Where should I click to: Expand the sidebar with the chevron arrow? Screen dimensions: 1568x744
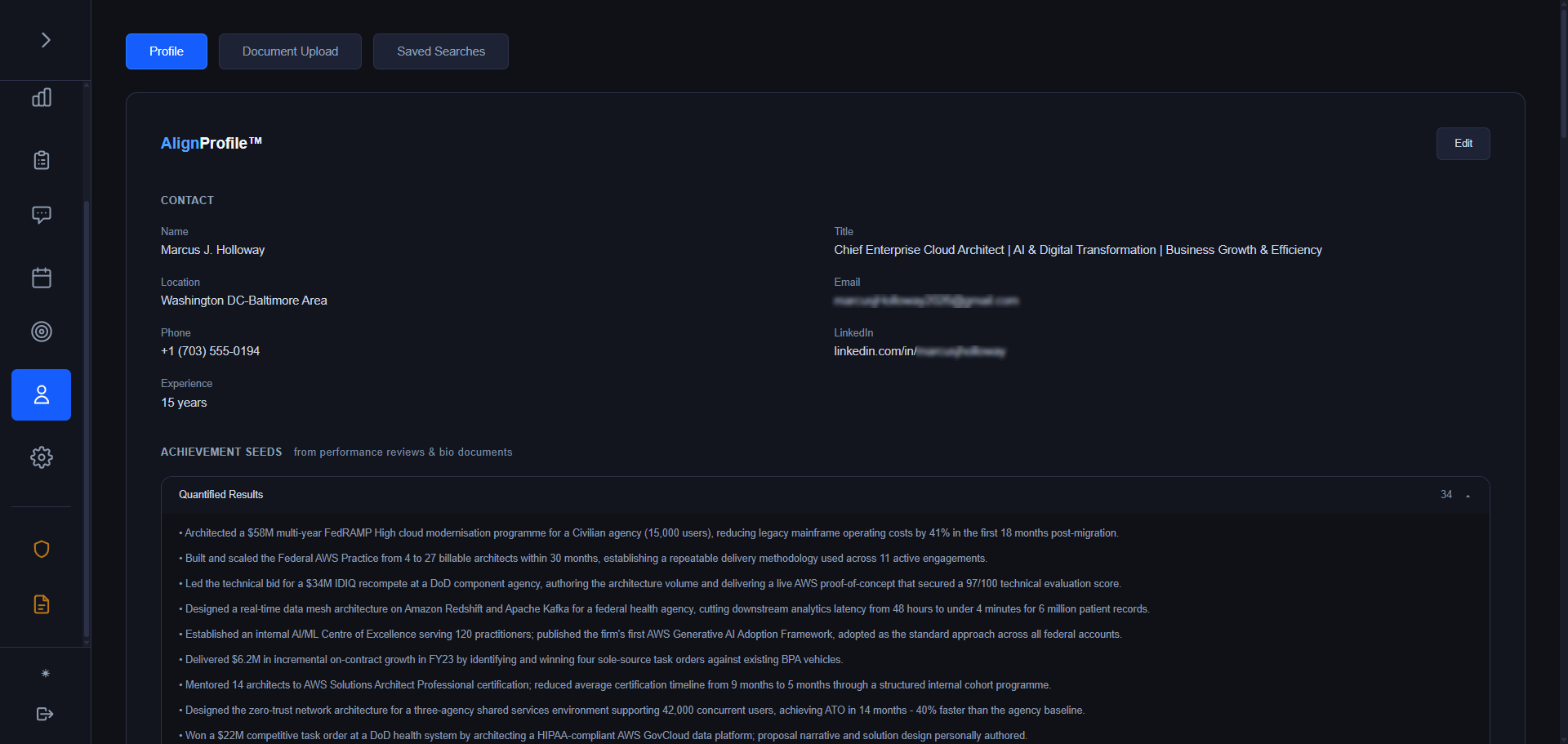tap(46, 40)
